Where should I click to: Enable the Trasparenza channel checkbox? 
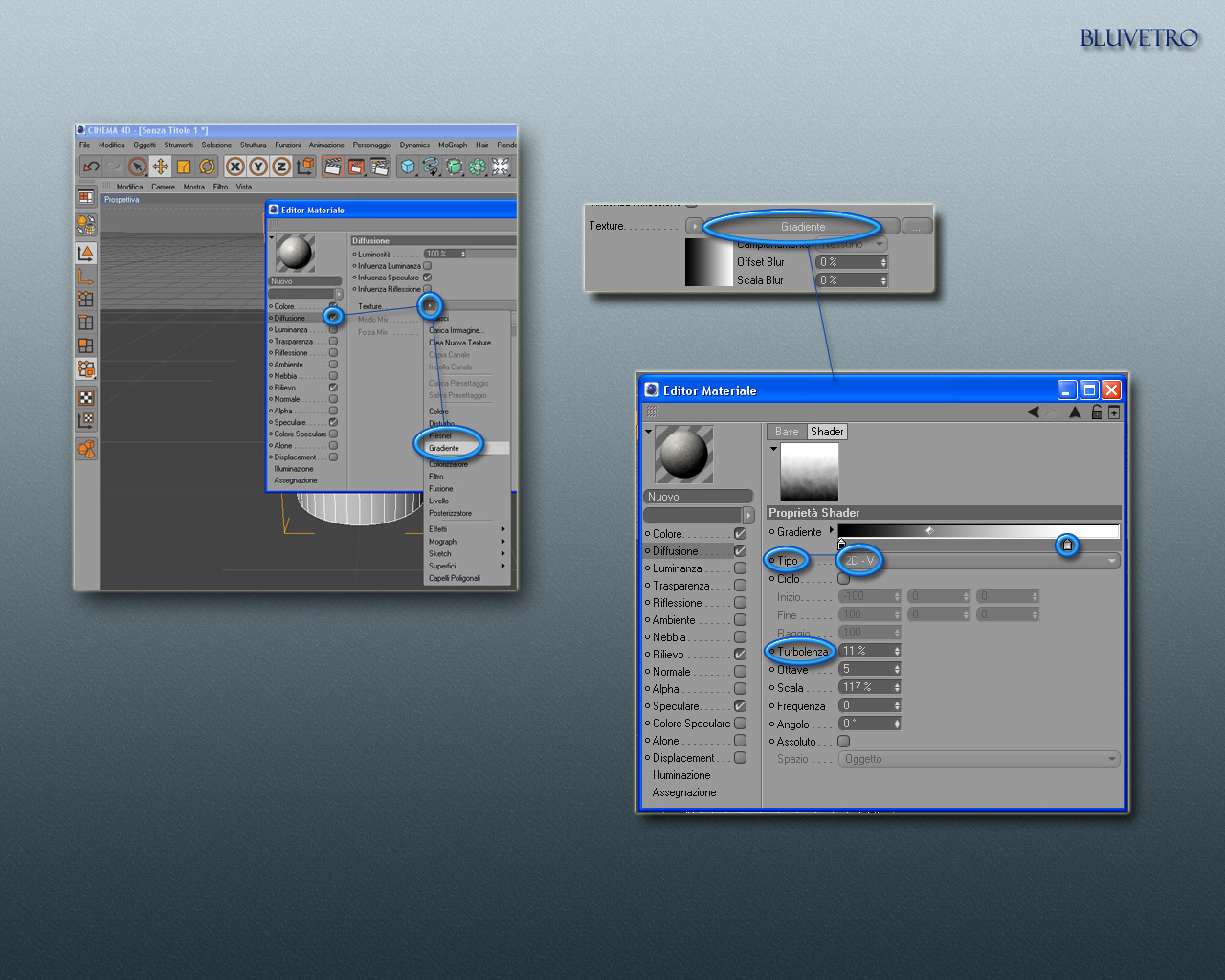click(x=740, y=586)
